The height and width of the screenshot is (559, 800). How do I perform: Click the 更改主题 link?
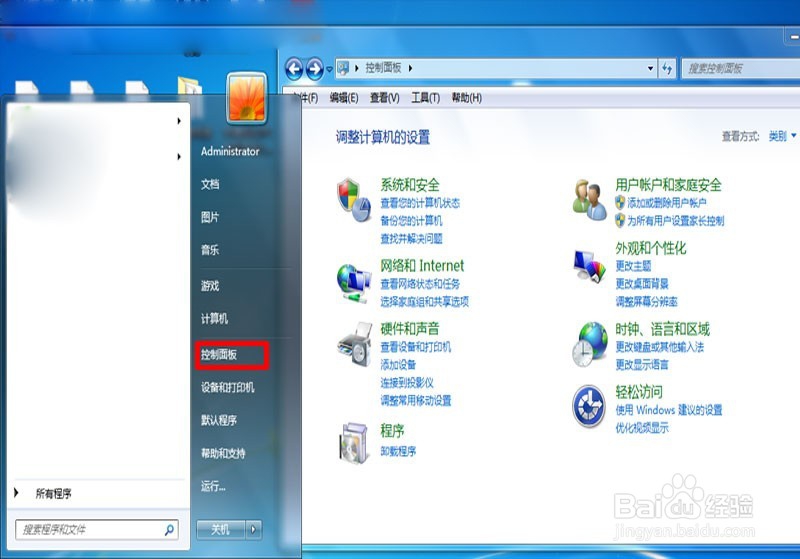[x=633, y=266]
